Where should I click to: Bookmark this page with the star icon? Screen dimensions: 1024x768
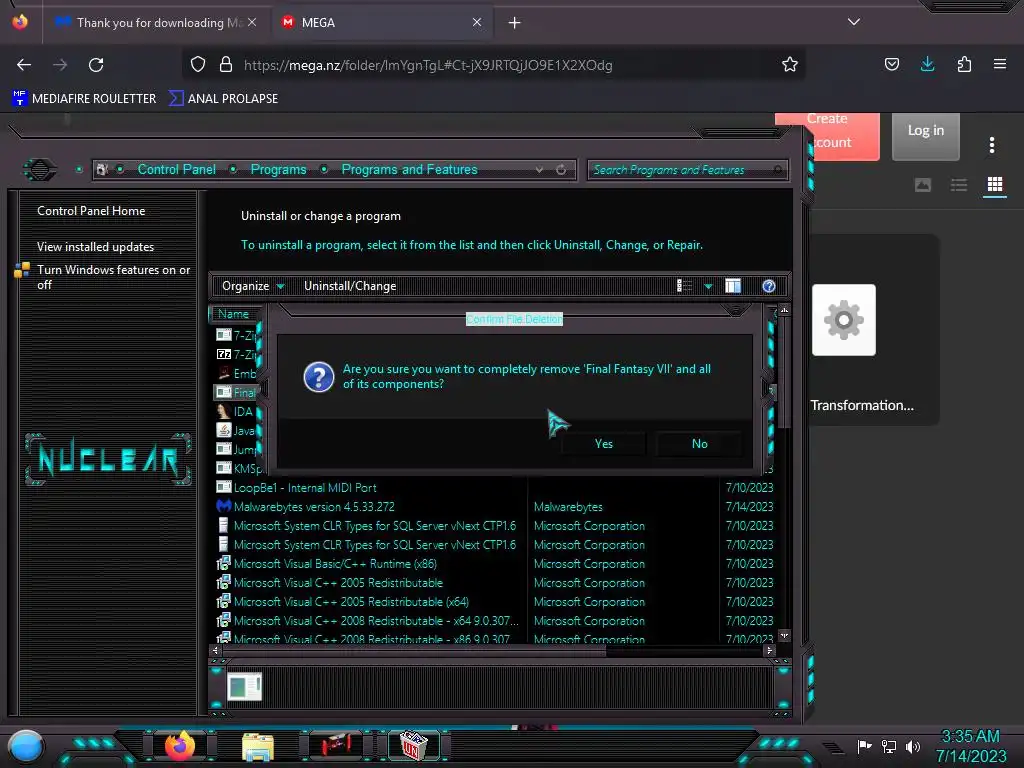790,64
